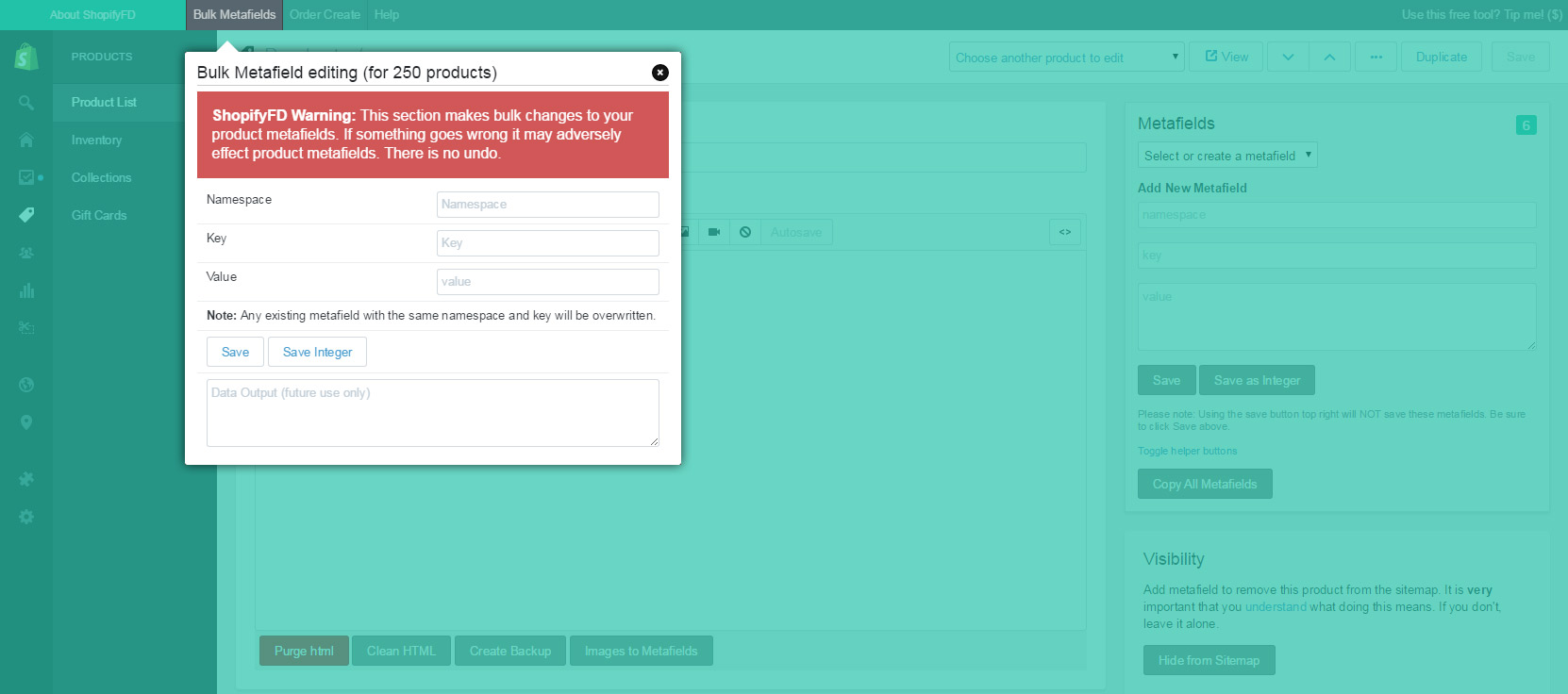This screenshot has height=694, width=1568.
Task: Click Duplicate button in top bar
Action: pyautogui.click(x=1442, y=57)
